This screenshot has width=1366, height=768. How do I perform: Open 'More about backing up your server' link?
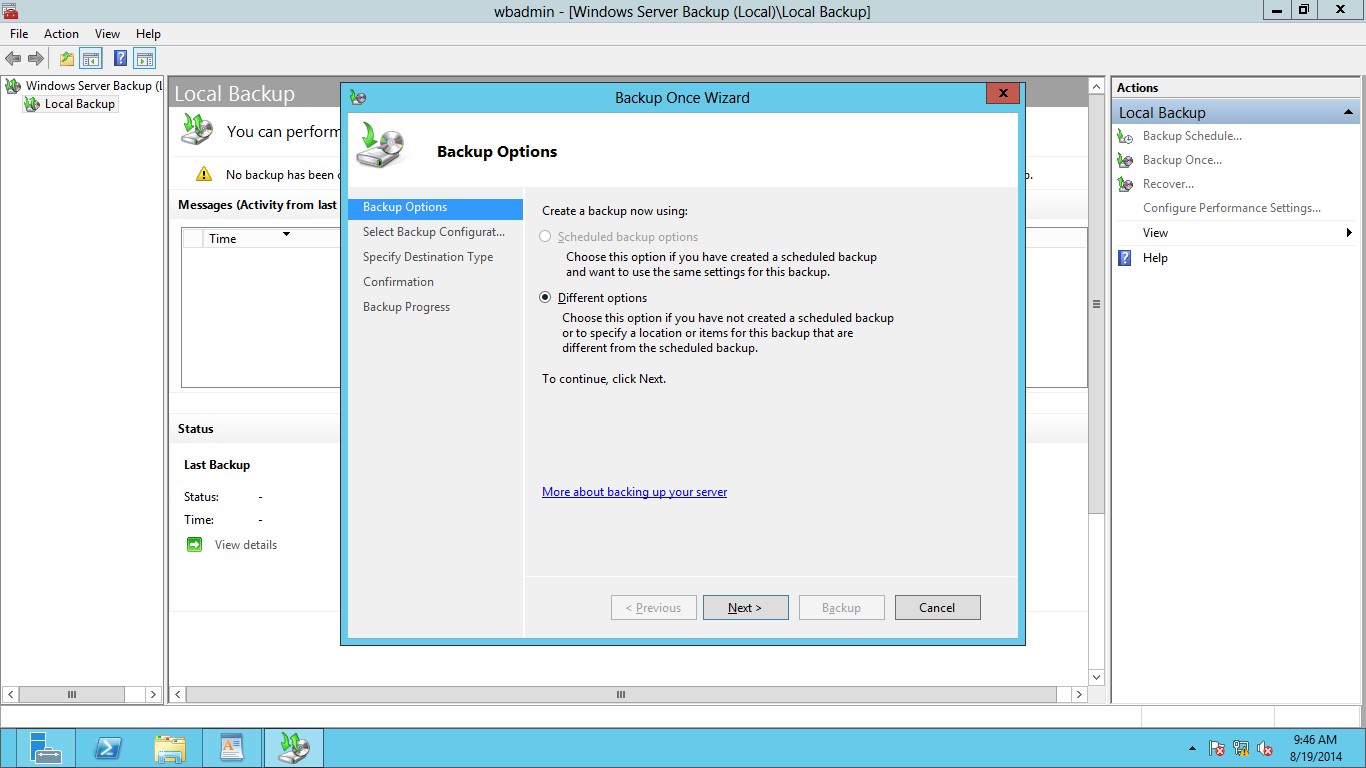(634, 492)
